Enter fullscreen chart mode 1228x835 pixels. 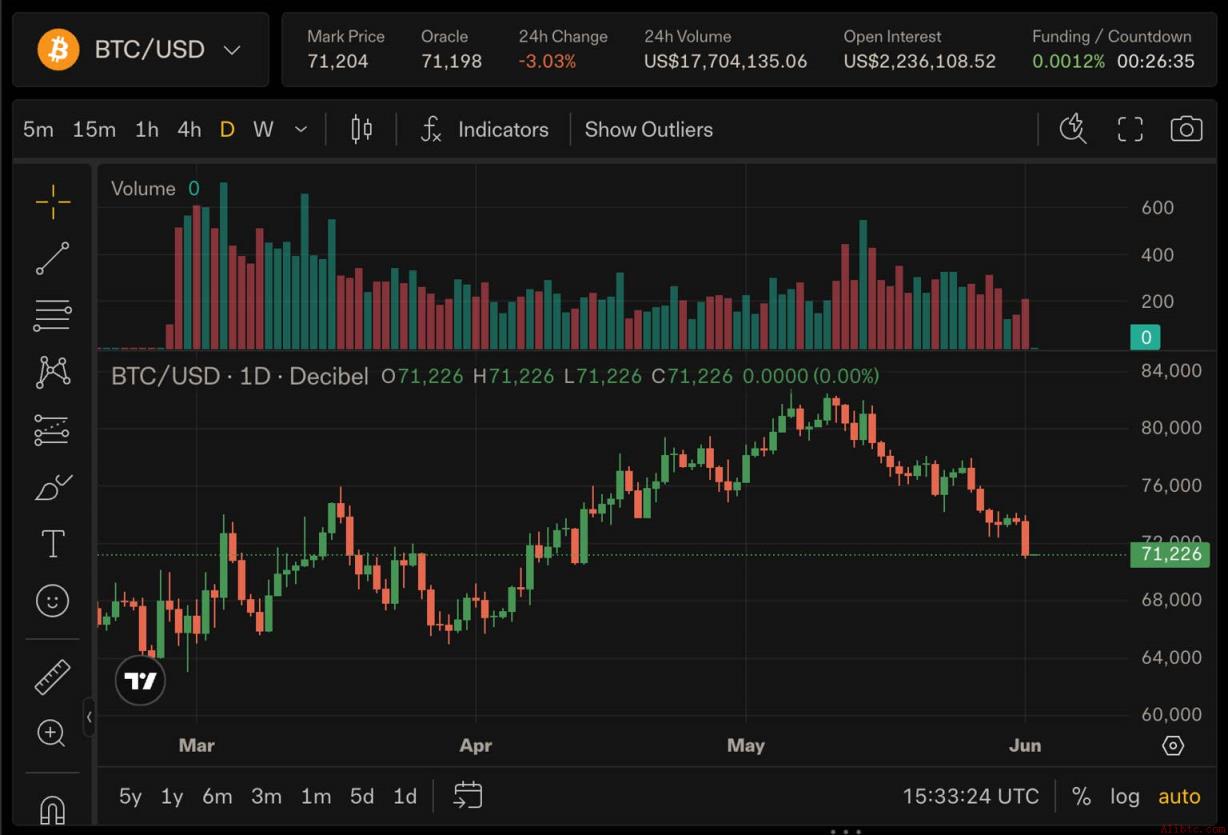[x=1130, y=129]
